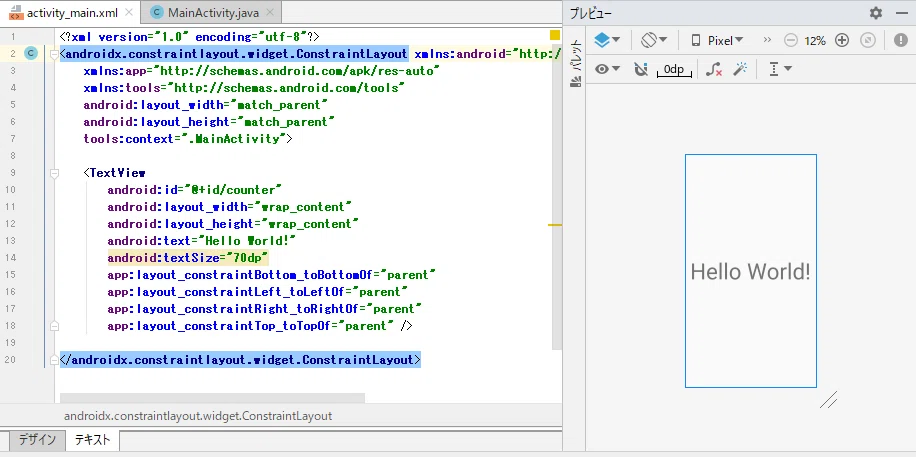Image resolution: width=916 pixels, height=457 pixels.
Task: Clear all constraints icon
Action: click(x=714, y=70)
